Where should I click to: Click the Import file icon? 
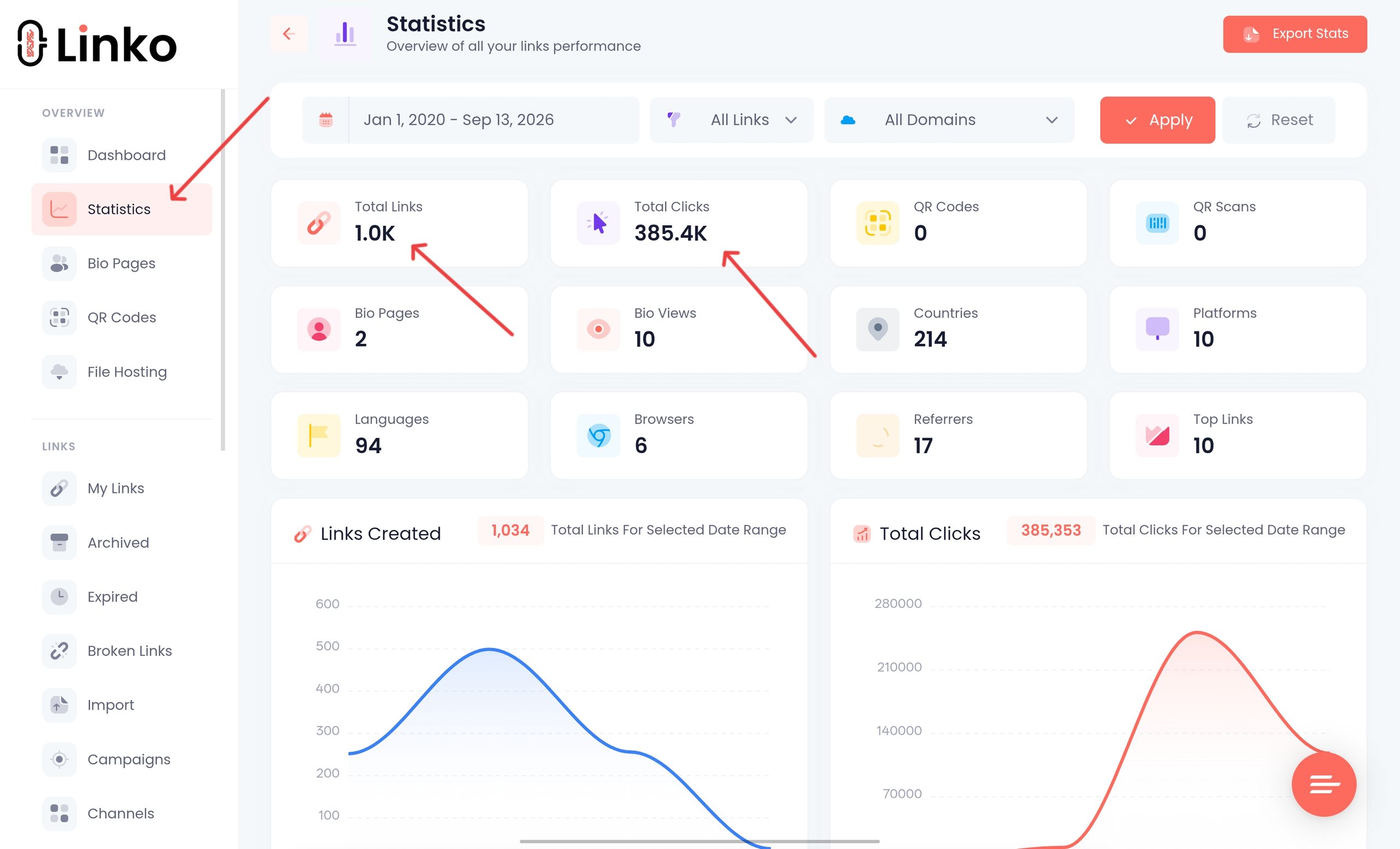[59, 705]
